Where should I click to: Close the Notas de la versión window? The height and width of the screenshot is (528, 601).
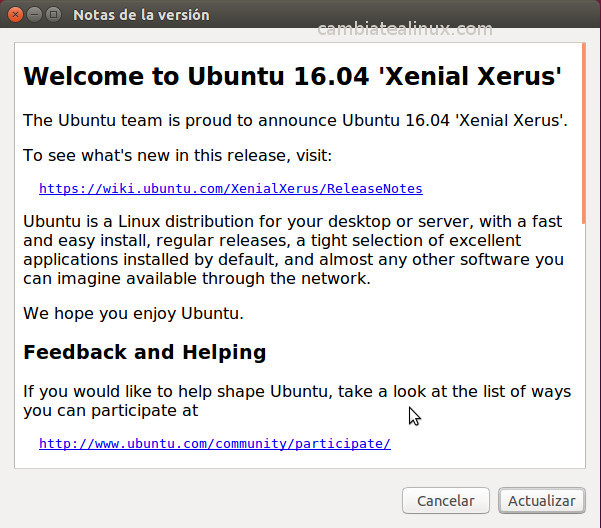click(15, 15)
